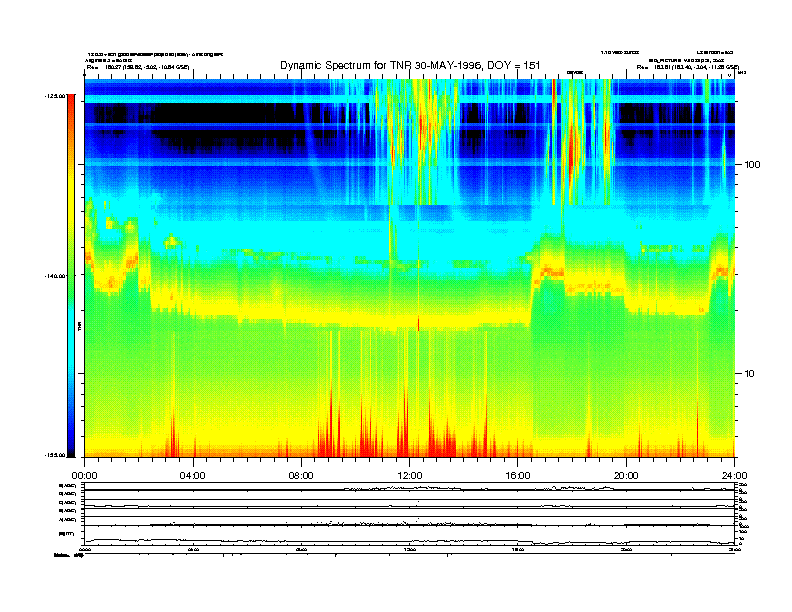This screenshot has width=792, height=612.
Task: Select the 04:00 time axis label
Action: (193, 476)
